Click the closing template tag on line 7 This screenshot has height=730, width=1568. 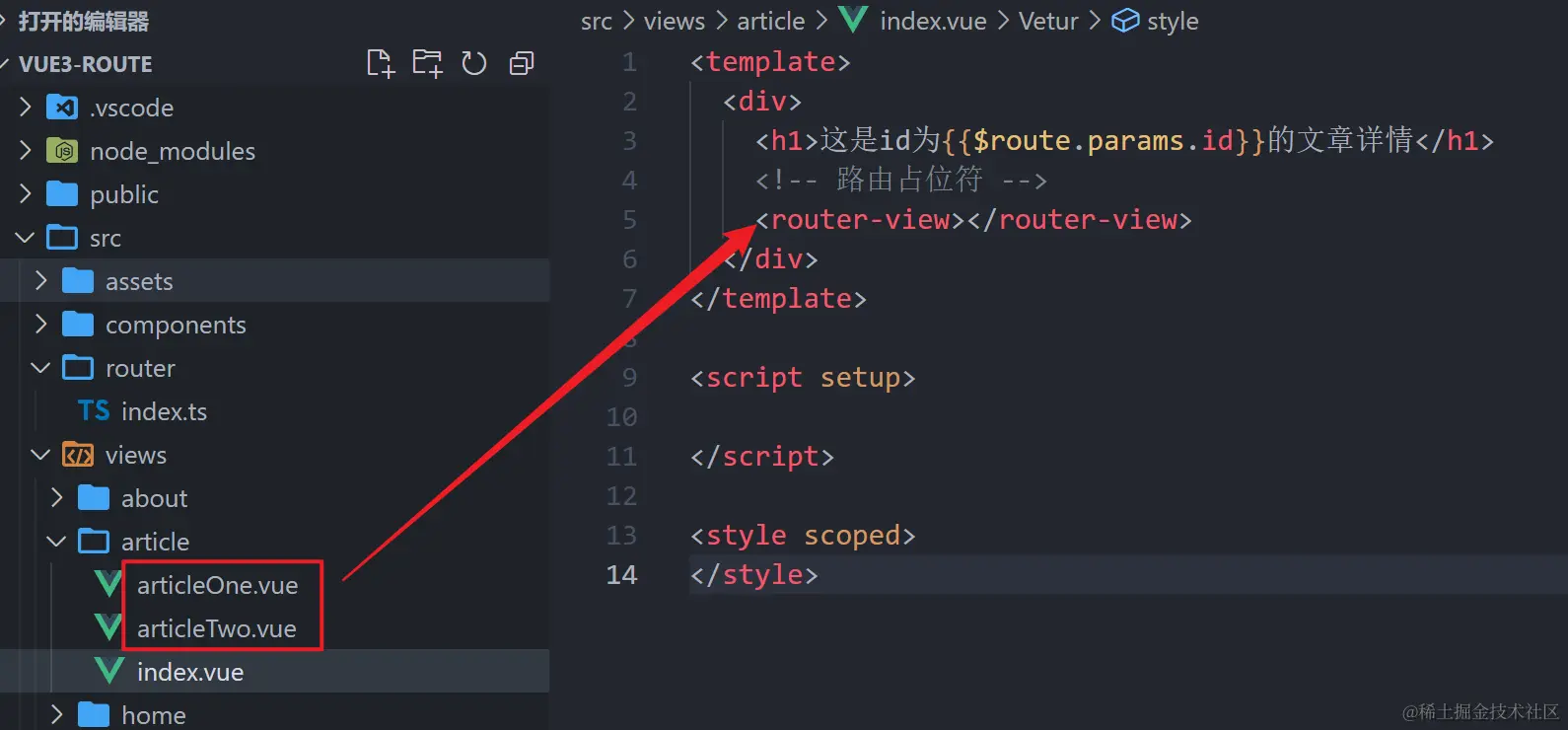coord(778,298)
